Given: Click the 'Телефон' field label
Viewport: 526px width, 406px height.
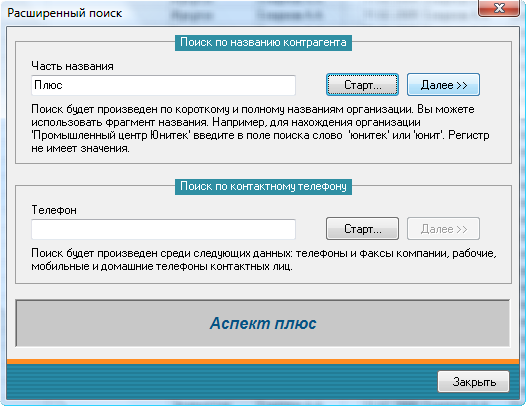Looking at the screenshot, I should coord(54,210).
